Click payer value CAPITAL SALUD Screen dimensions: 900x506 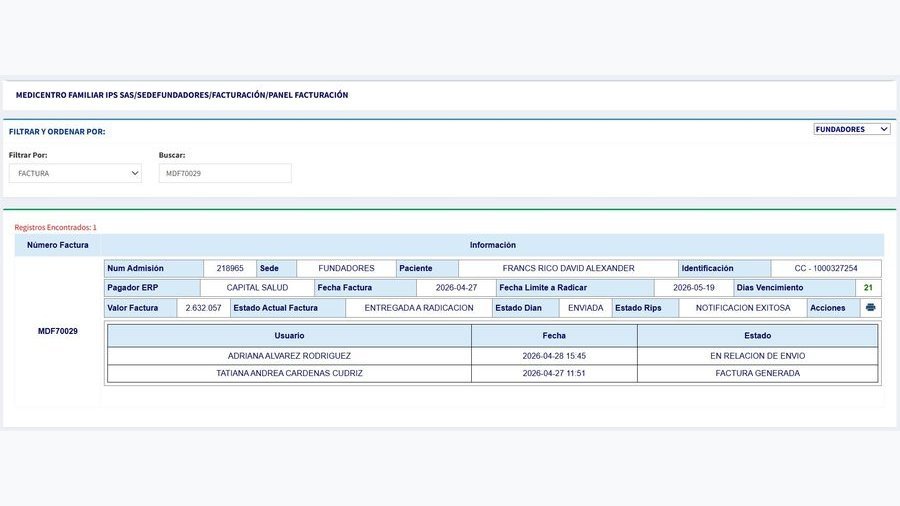(x=257, y=287)
